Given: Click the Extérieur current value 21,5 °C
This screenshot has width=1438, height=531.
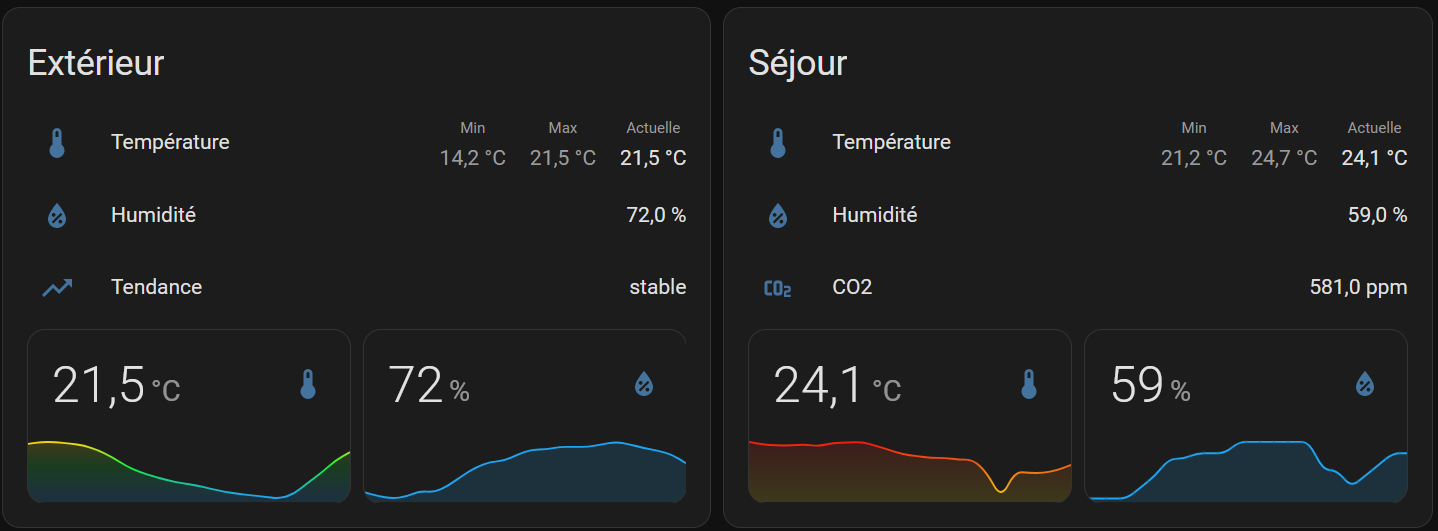Looking at the screenshot, I should click(x=653, y=158).
